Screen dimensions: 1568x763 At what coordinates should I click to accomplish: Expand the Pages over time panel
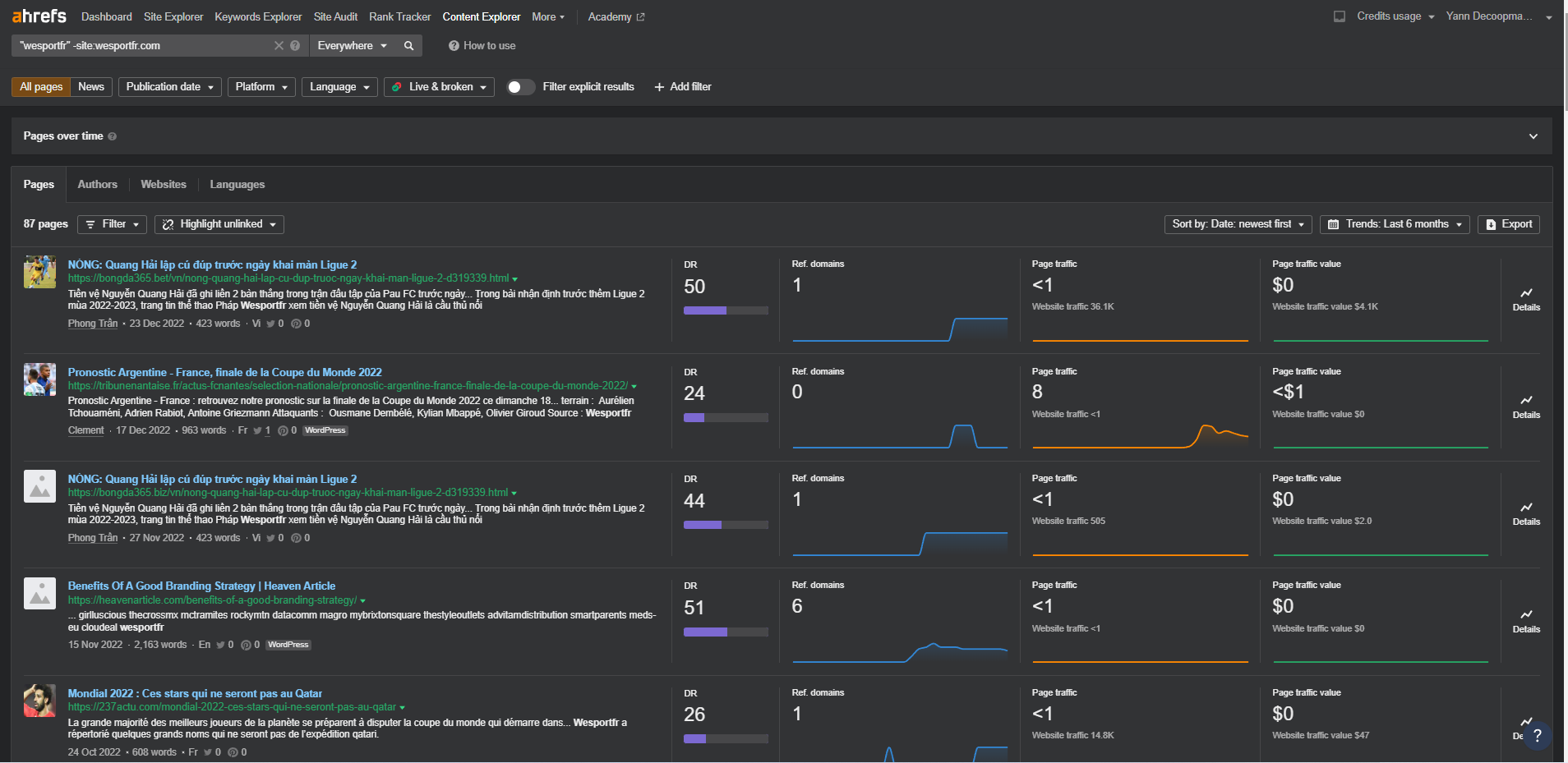(1533, 136)
